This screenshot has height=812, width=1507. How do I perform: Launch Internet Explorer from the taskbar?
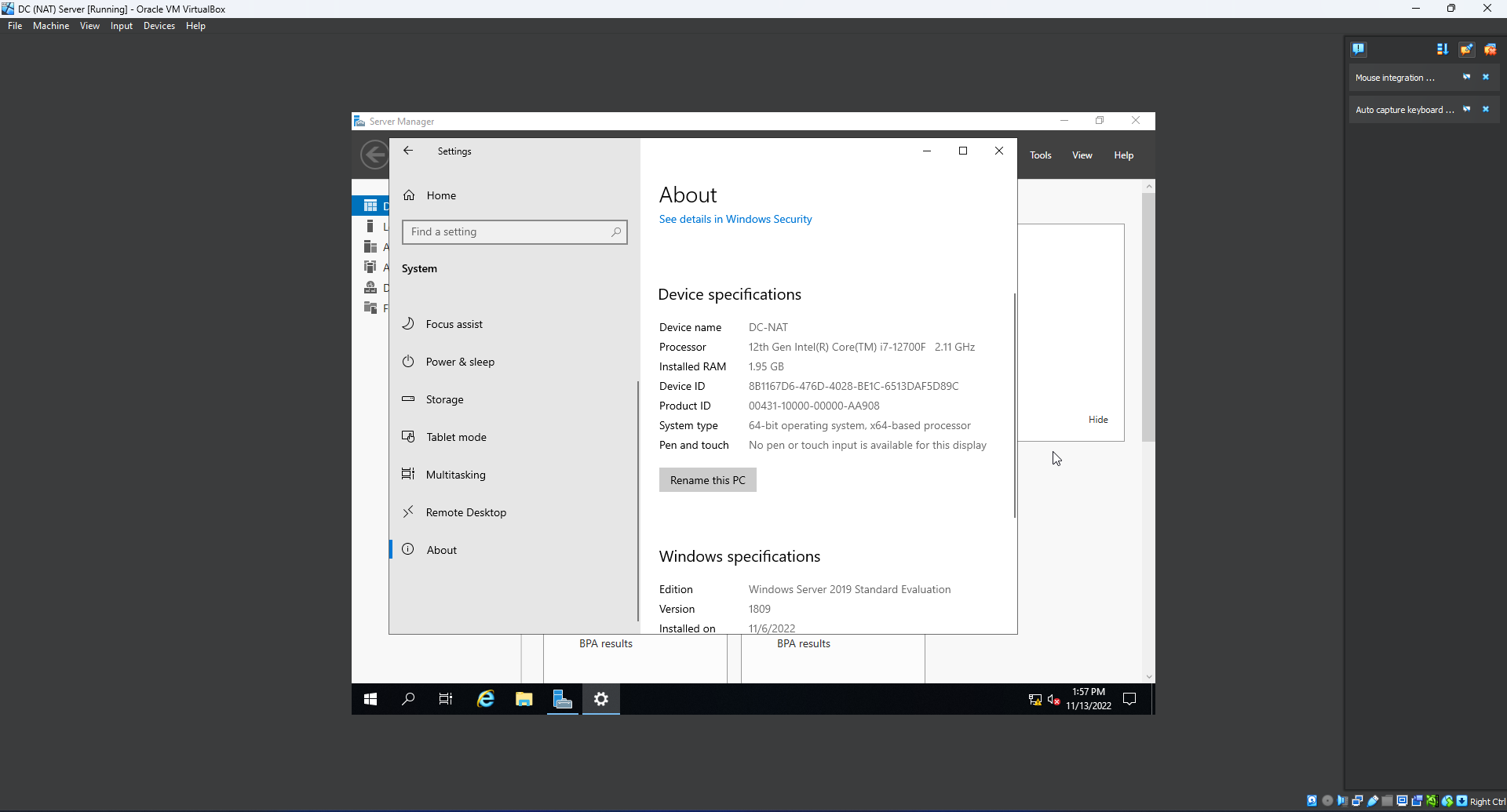486,699
